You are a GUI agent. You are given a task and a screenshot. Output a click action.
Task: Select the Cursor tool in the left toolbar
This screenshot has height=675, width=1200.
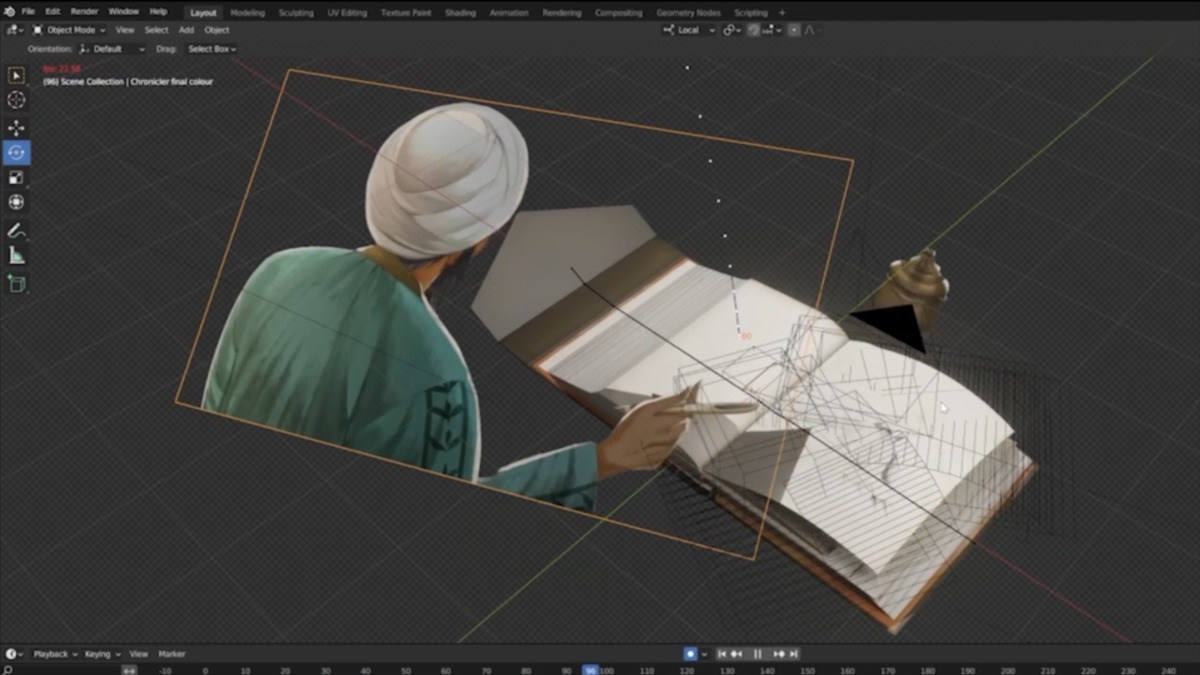[16, 100]
